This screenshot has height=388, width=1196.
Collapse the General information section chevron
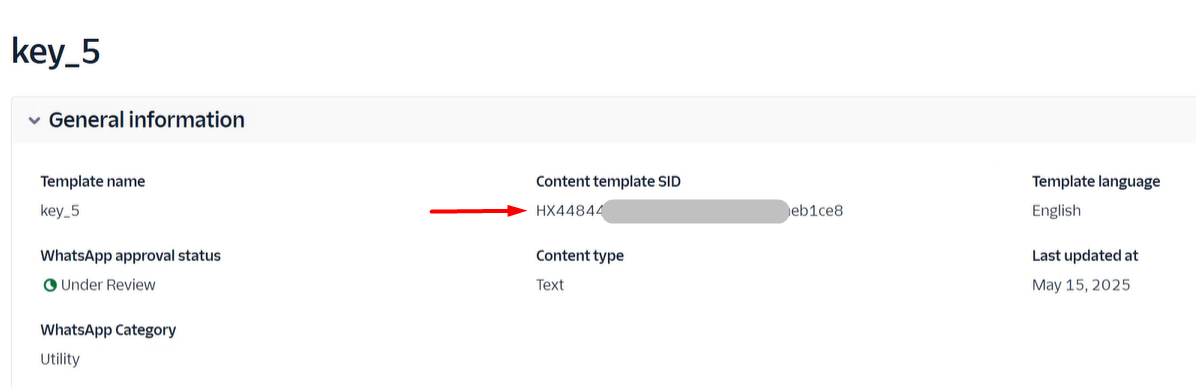[34, 120]
